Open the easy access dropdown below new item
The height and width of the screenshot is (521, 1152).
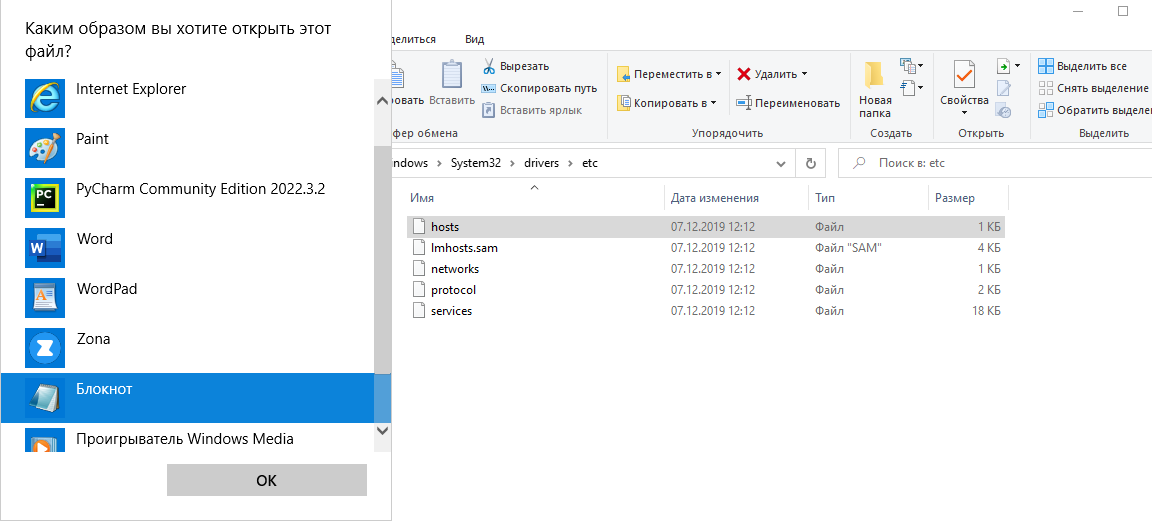(x=912, y=88)
